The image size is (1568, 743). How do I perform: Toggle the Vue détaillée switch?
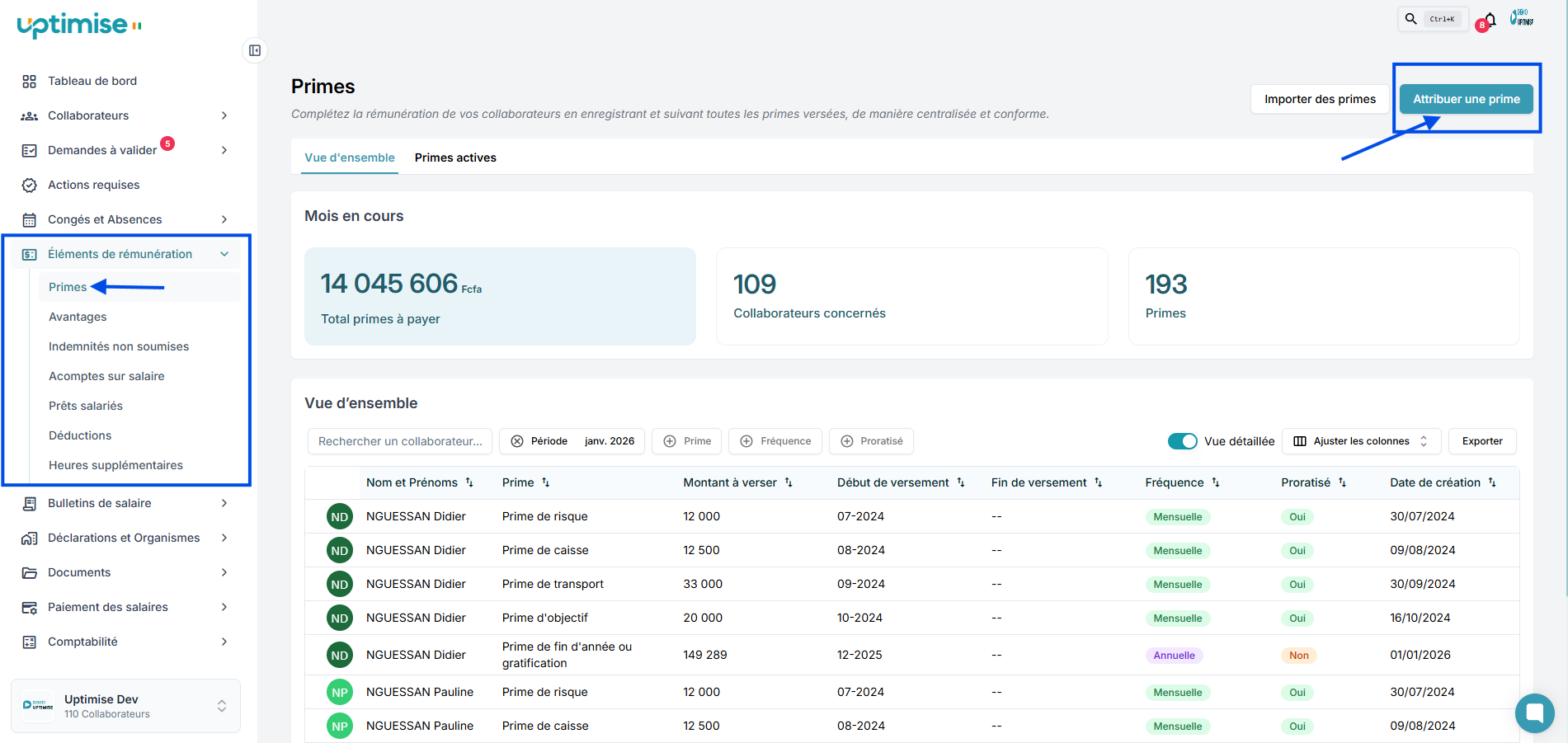[x=1182, y=441]
